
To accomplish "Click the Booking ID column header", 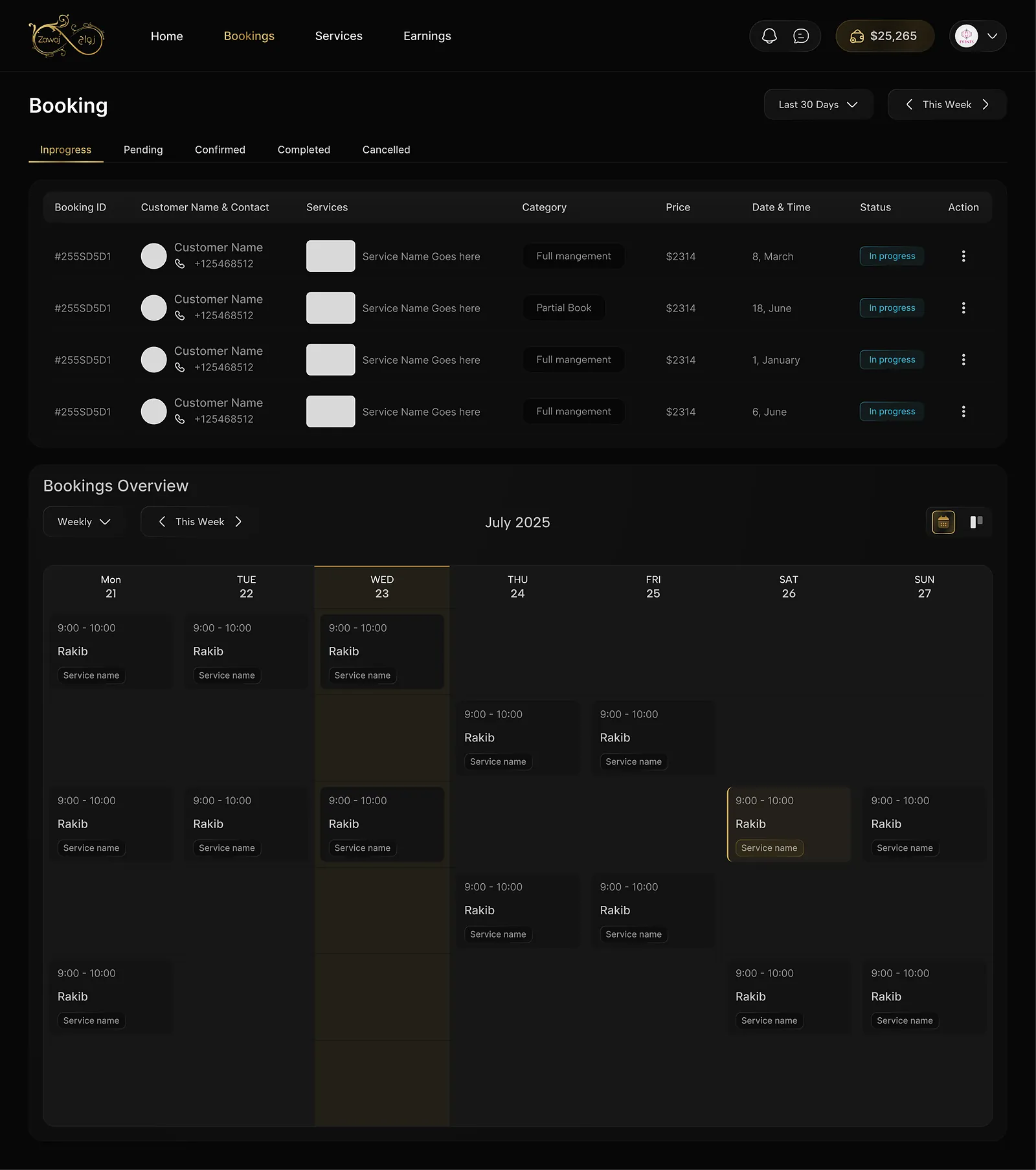I will [x=80, y=207].
